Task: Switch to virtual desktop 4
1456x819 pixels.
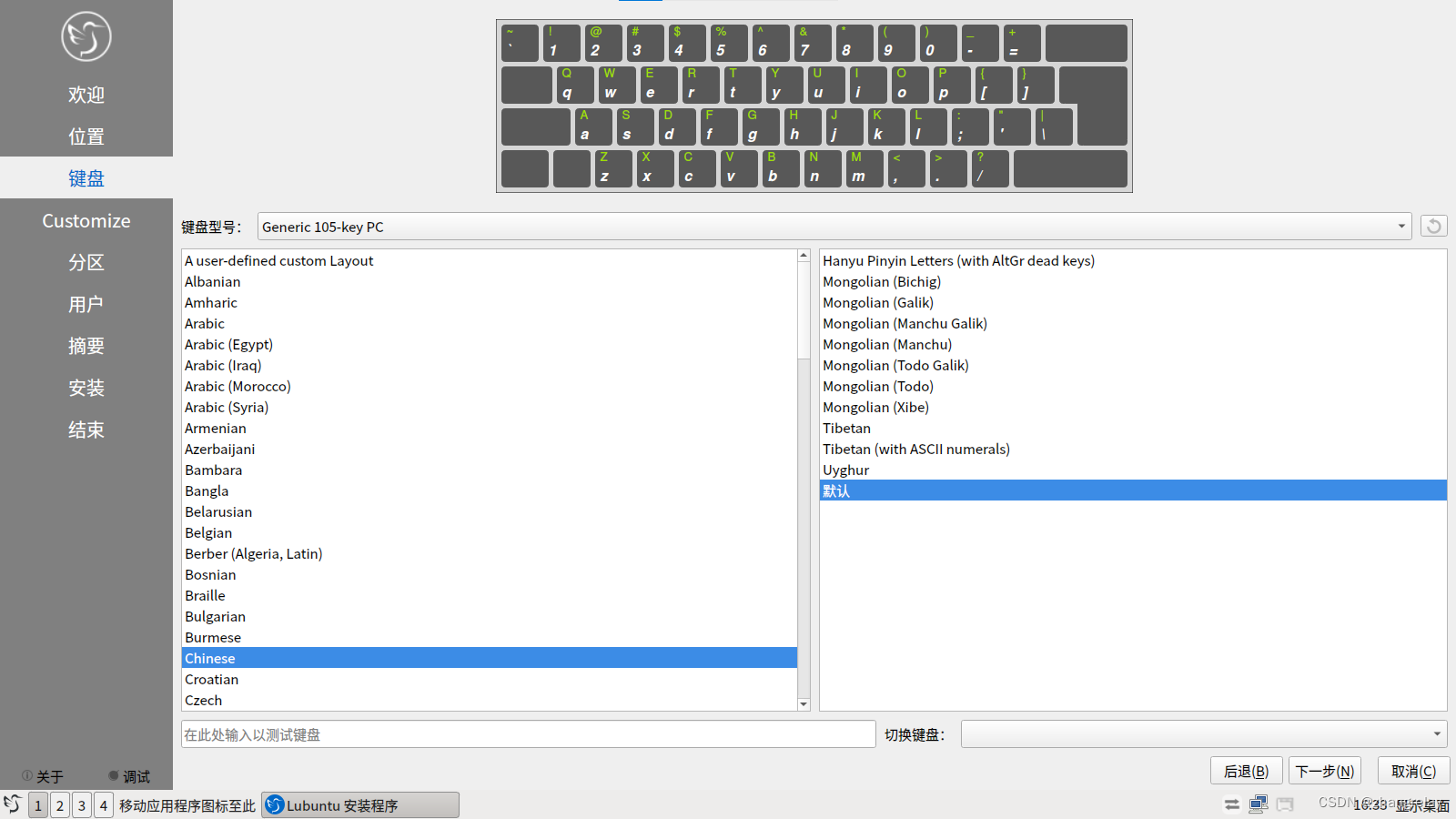Action: coord(104,805)
